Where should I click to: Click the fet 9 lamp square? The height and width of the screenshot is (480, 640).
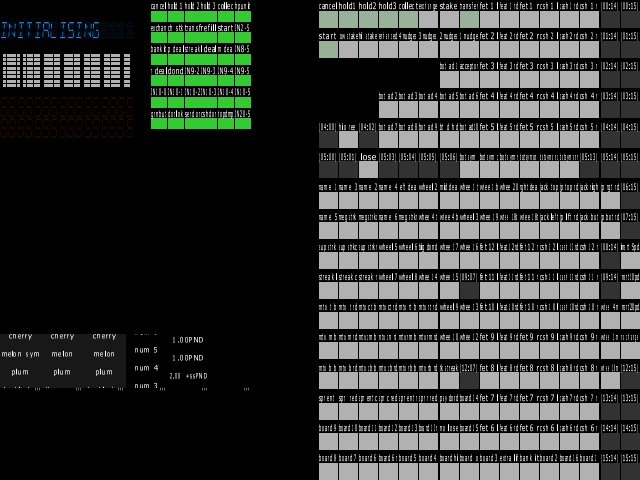pyautogui.click(x=489, y=351)
